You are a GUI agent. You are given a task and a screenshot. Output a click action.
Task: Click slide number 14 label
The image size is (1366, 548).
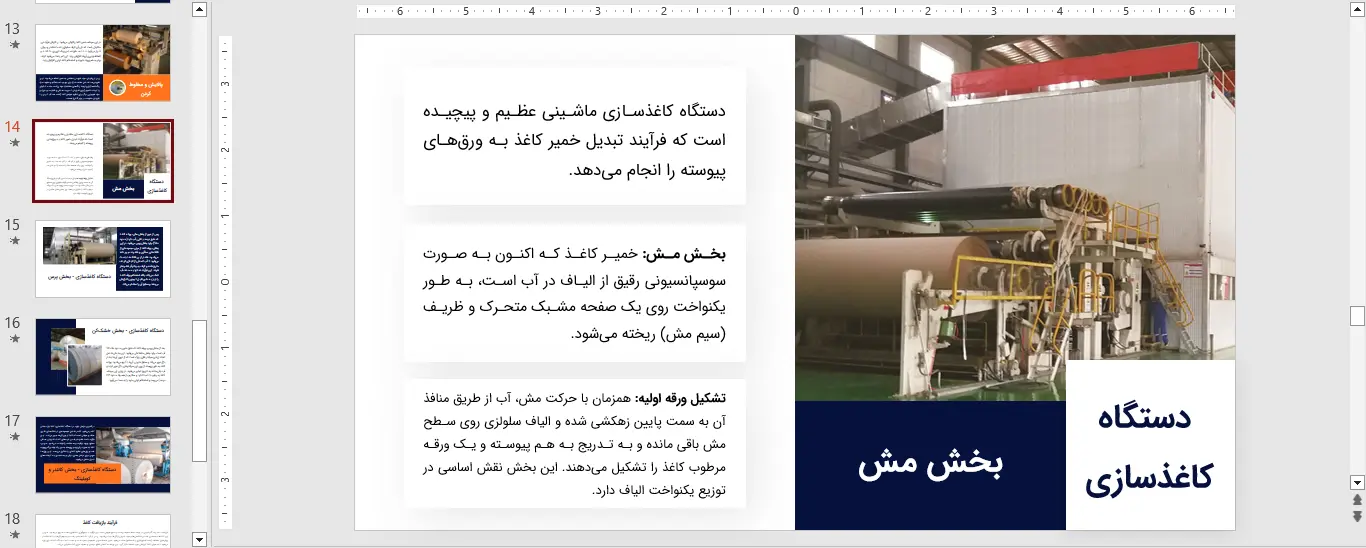point(13,127)
